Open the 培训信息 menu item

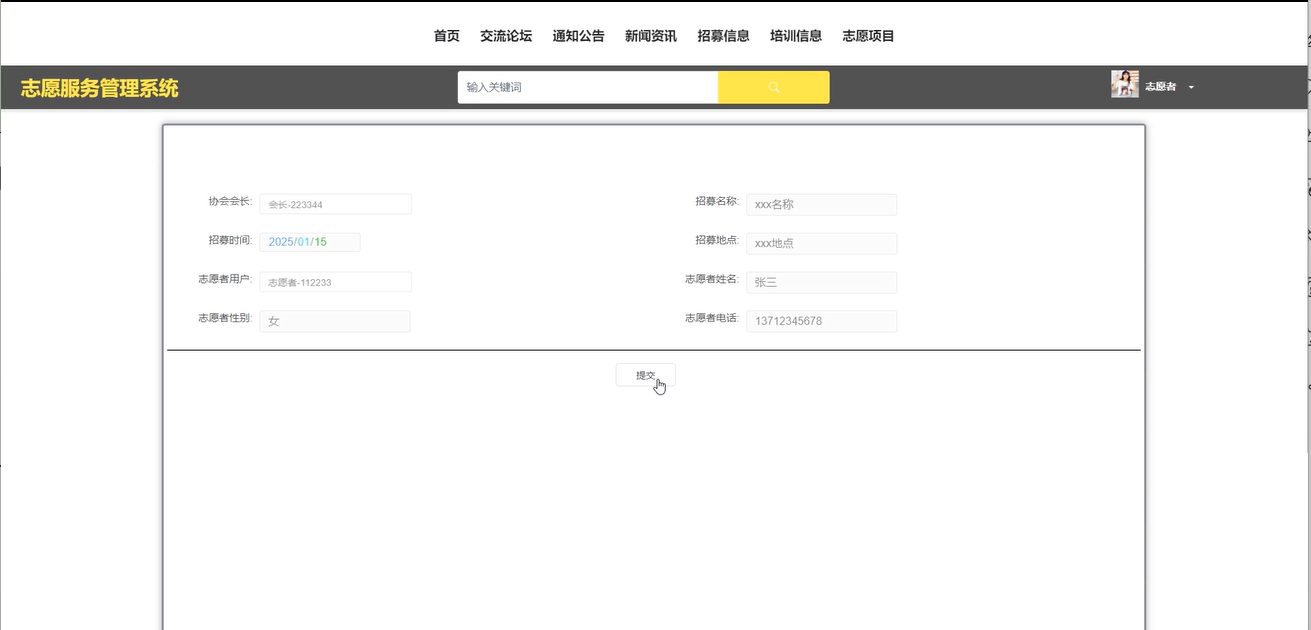[x=796, y=36]
